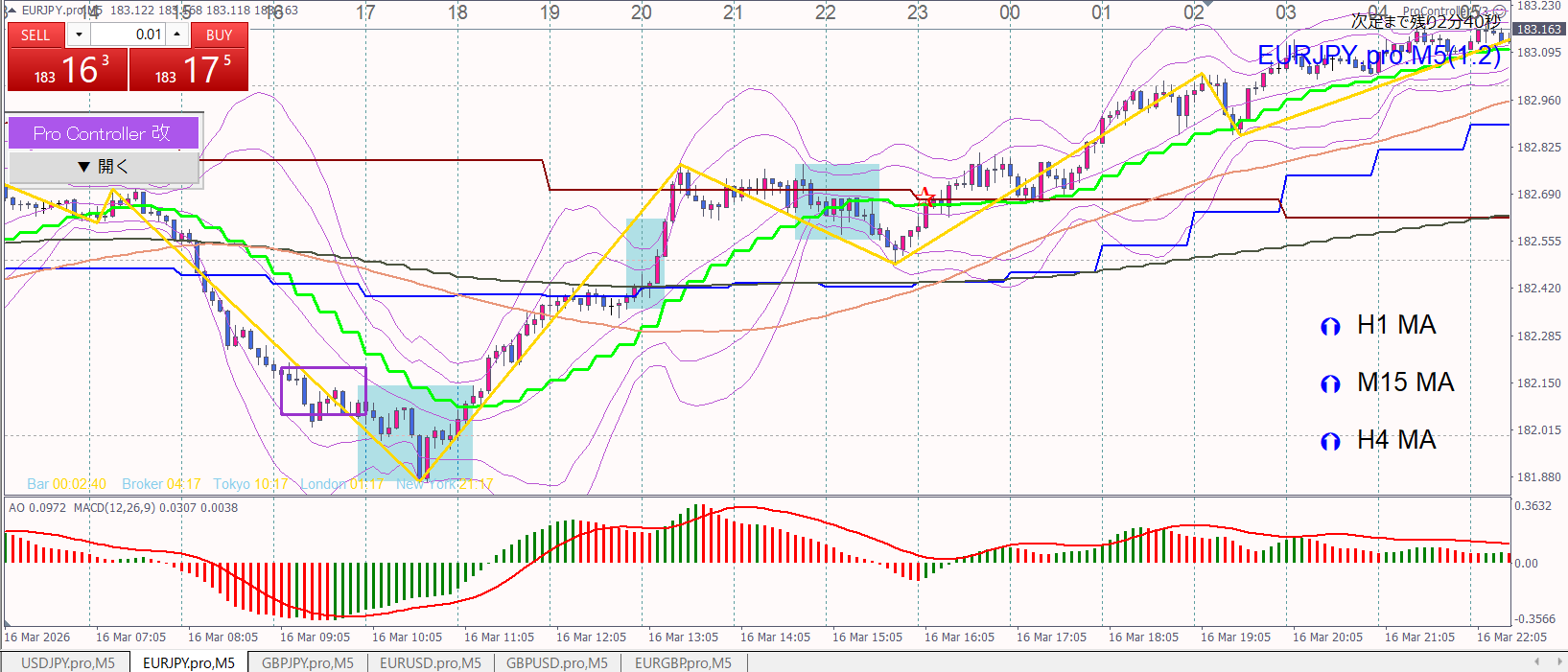Click the one-click trading triangle beside EURJPY title
Viewport: 1568px width, 672px height.
pyautogui.click(x=12, y=11)
